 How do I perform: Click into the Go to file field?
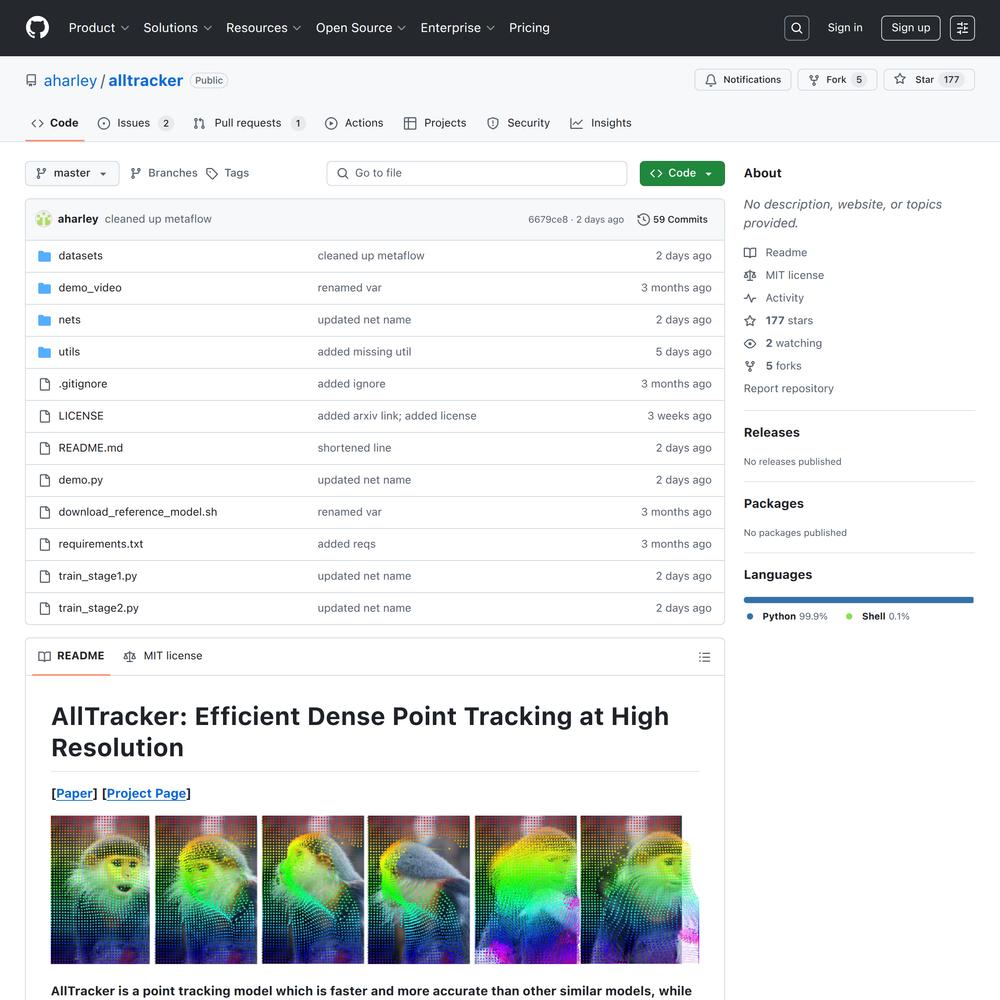coord(476,173)
